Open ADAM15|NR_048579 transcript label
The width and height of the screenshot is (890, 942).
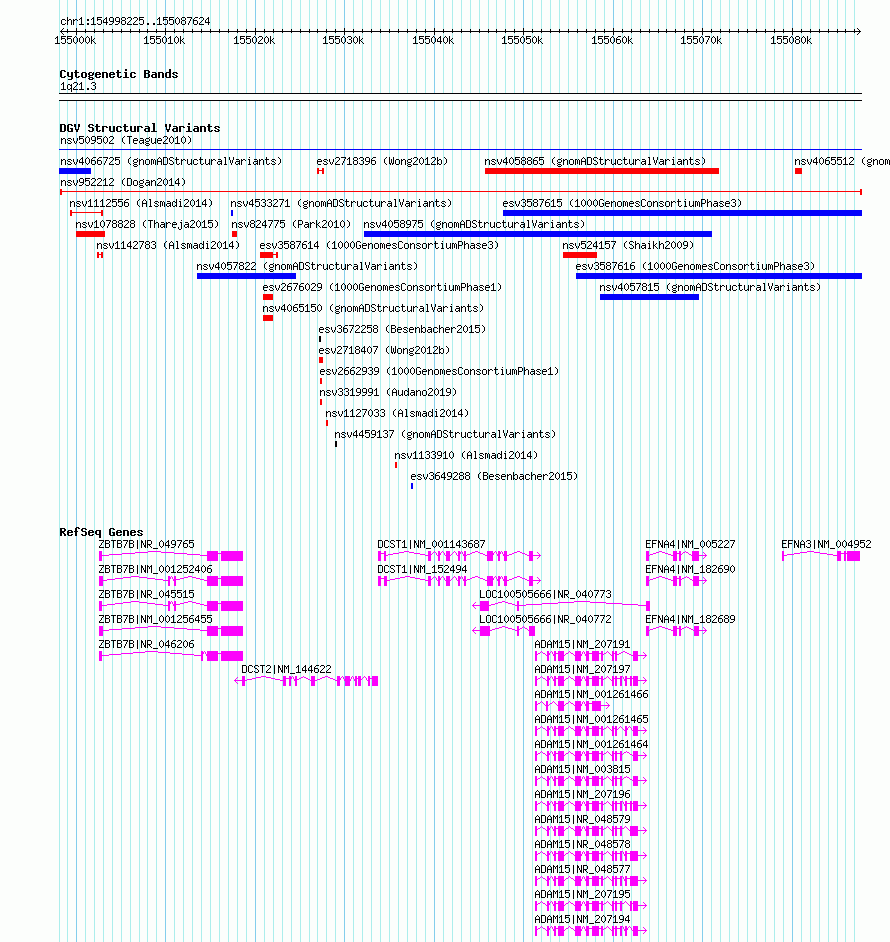coord(582,820)
